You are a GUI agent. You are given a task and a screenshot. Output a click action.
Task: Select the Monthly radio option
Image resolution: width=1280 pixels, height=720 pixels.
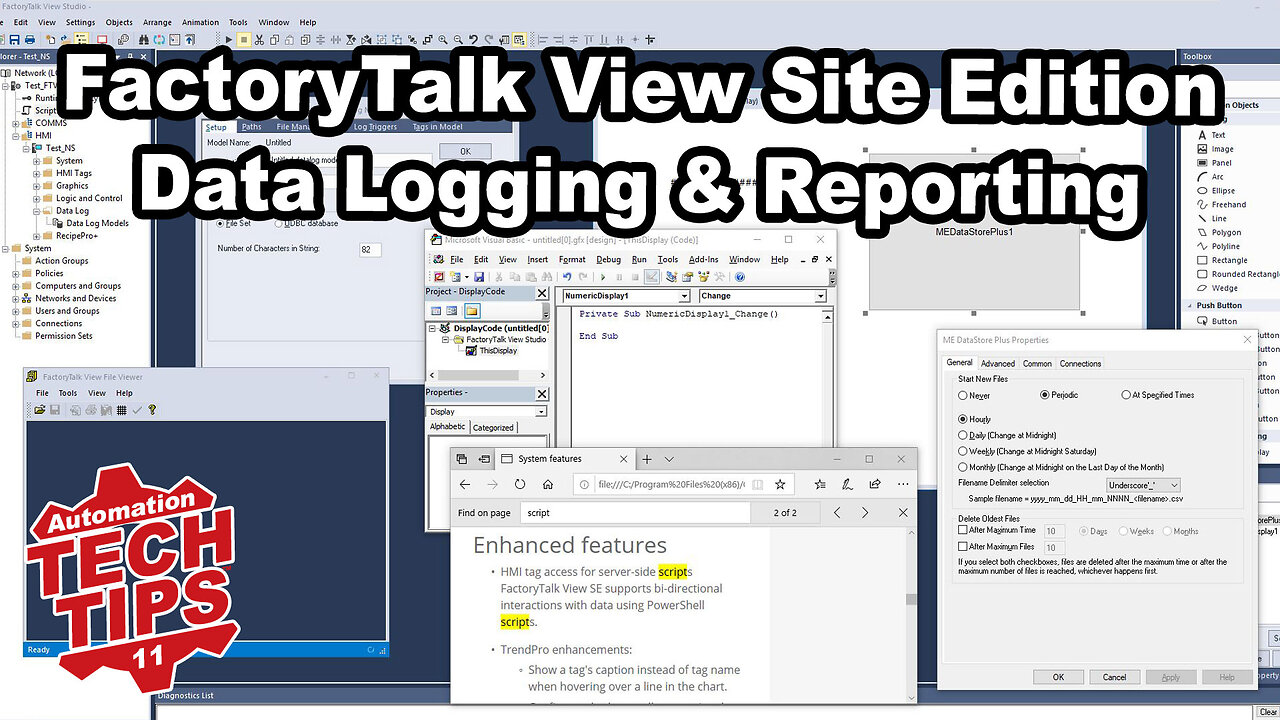963,467
